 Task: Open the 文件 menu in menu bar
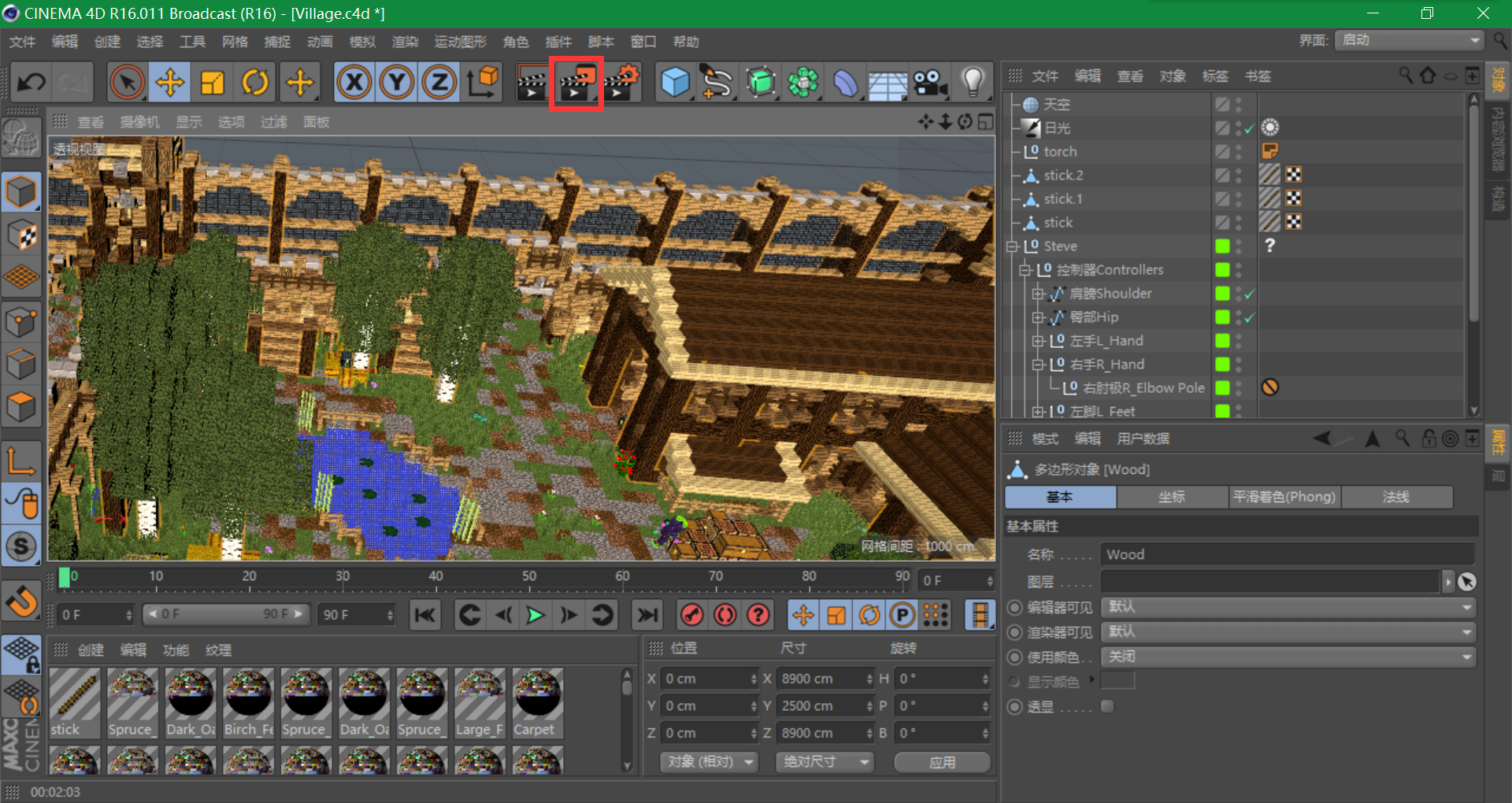click(22, 42)
